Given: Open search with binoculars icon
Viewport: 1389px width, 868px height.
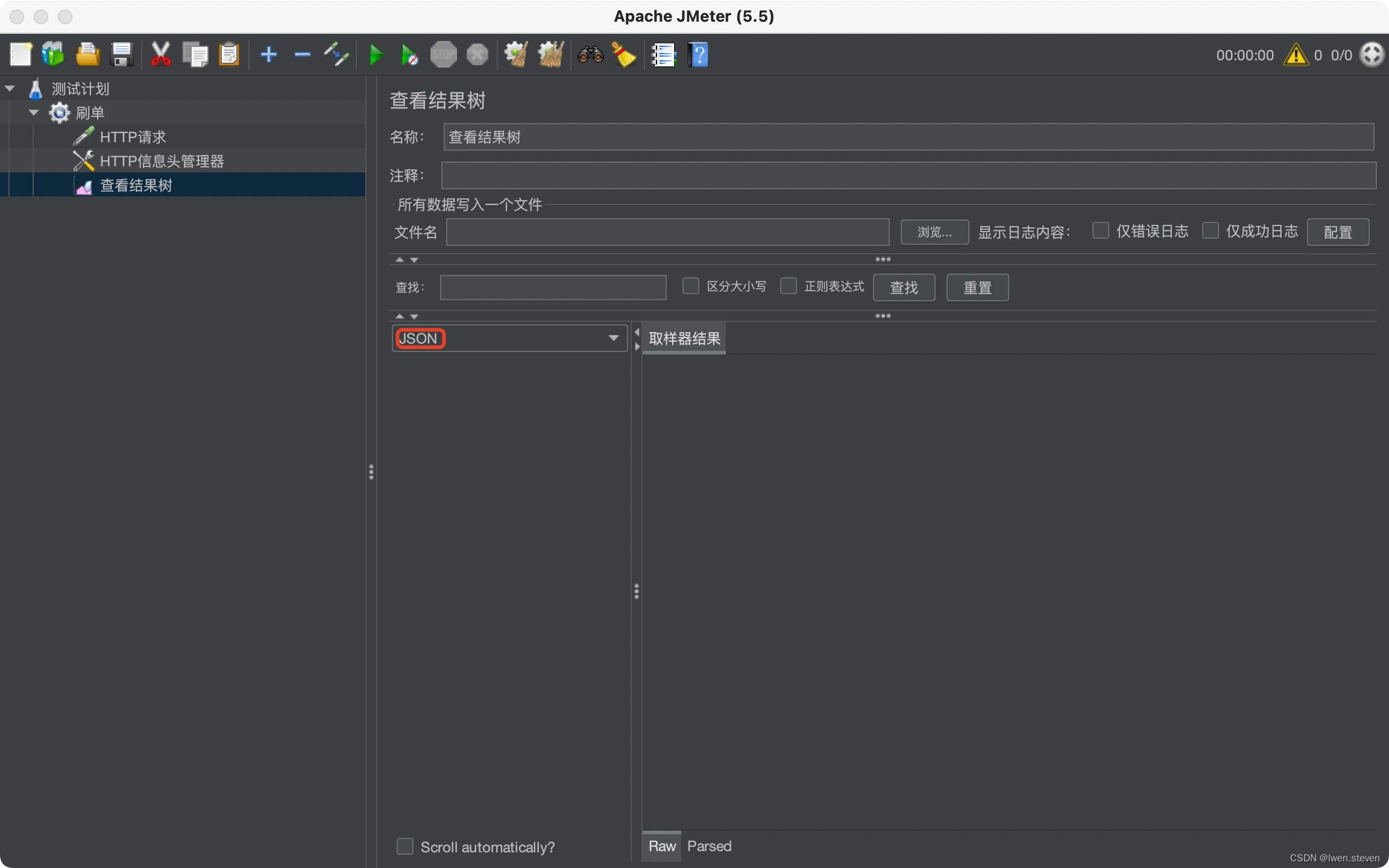Looking at the screenshot, I should tap(590, 55).
